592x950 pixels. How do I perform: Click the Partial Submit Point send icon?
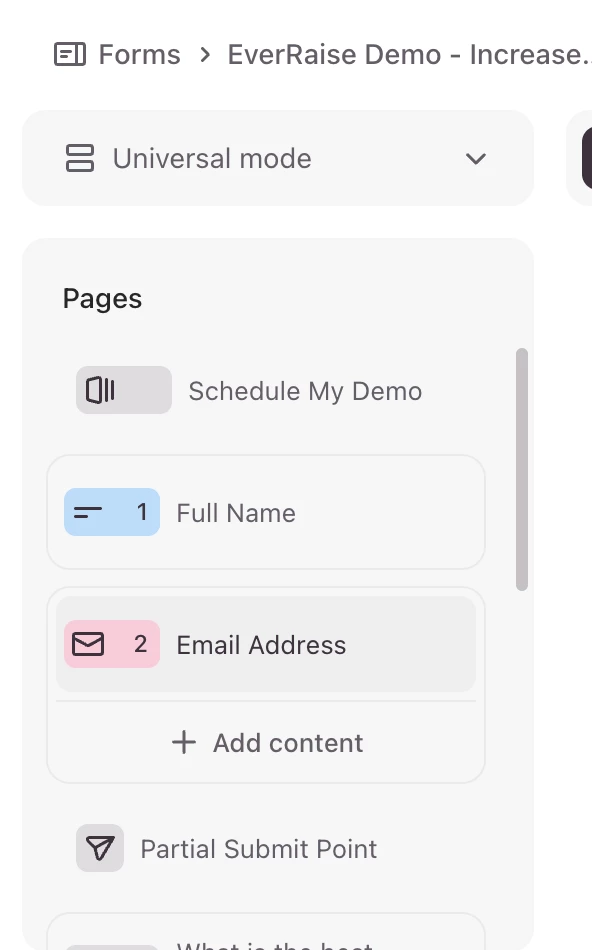[x=100, y=848]
